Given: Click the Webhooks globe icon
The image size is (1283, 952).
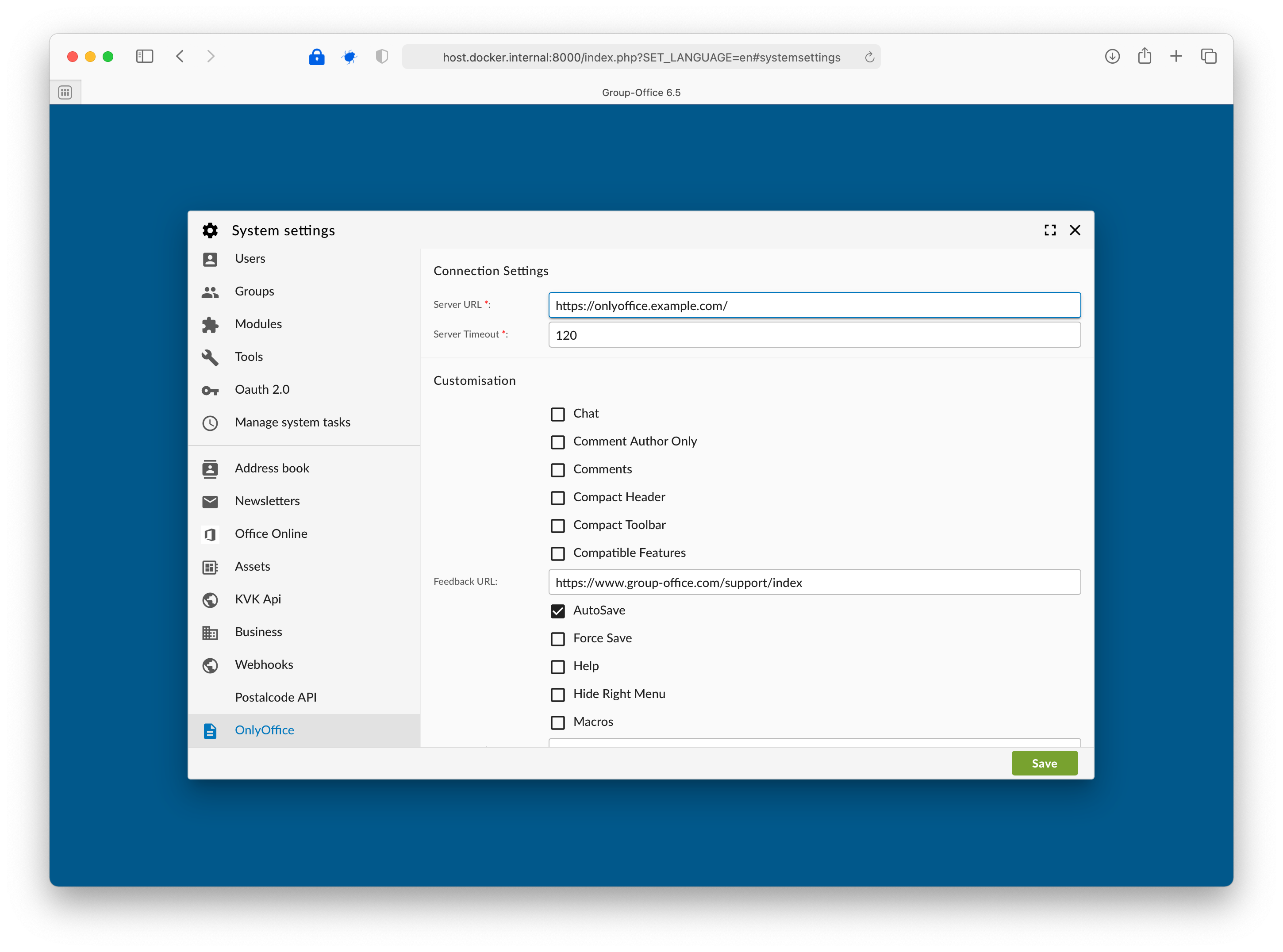Looking at the screenshot, I should click(210, 666).
